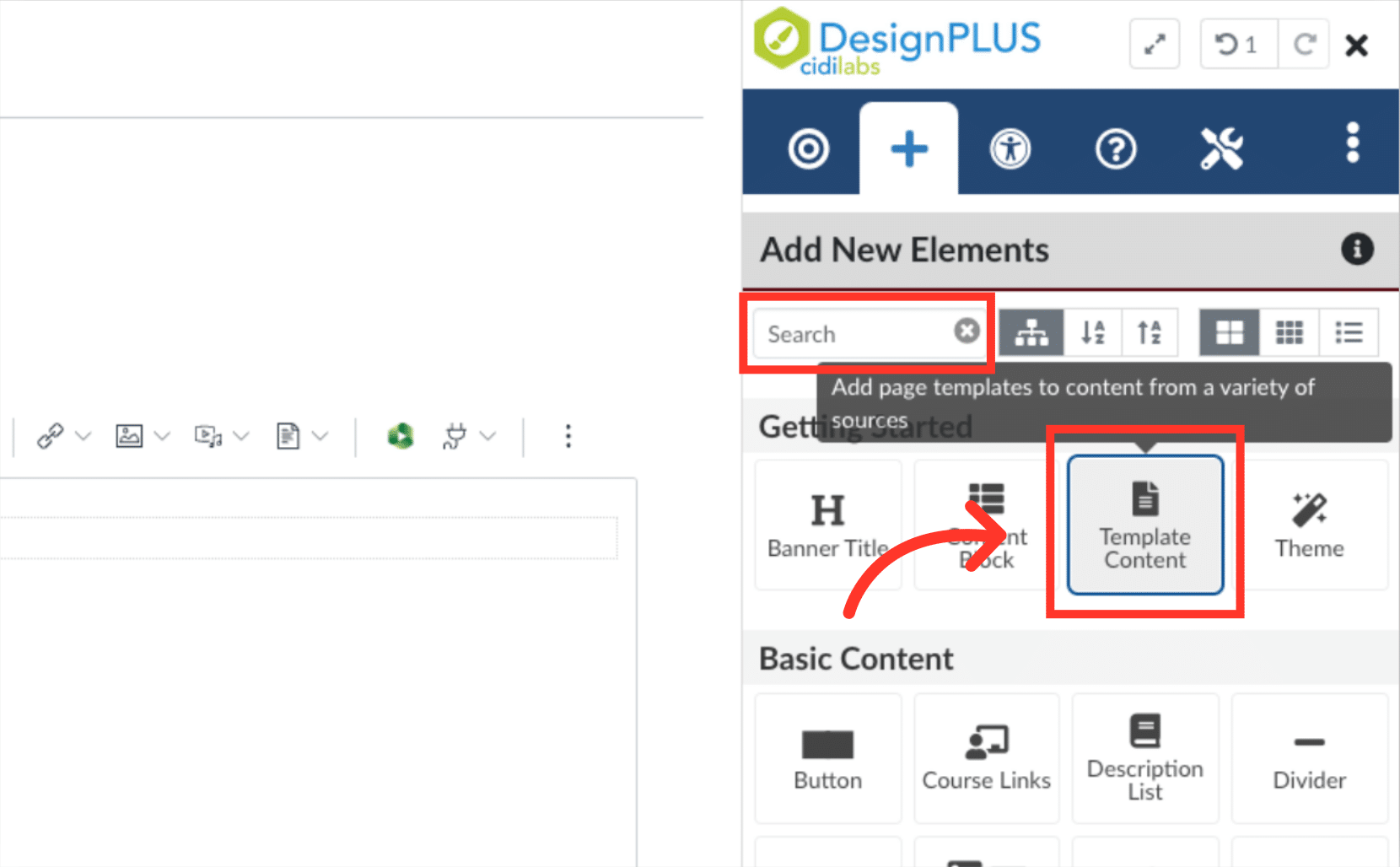Enable compact grid view for elements
The width and height of the screenshot is (1400, 867).
click(x=1289, y=332)
